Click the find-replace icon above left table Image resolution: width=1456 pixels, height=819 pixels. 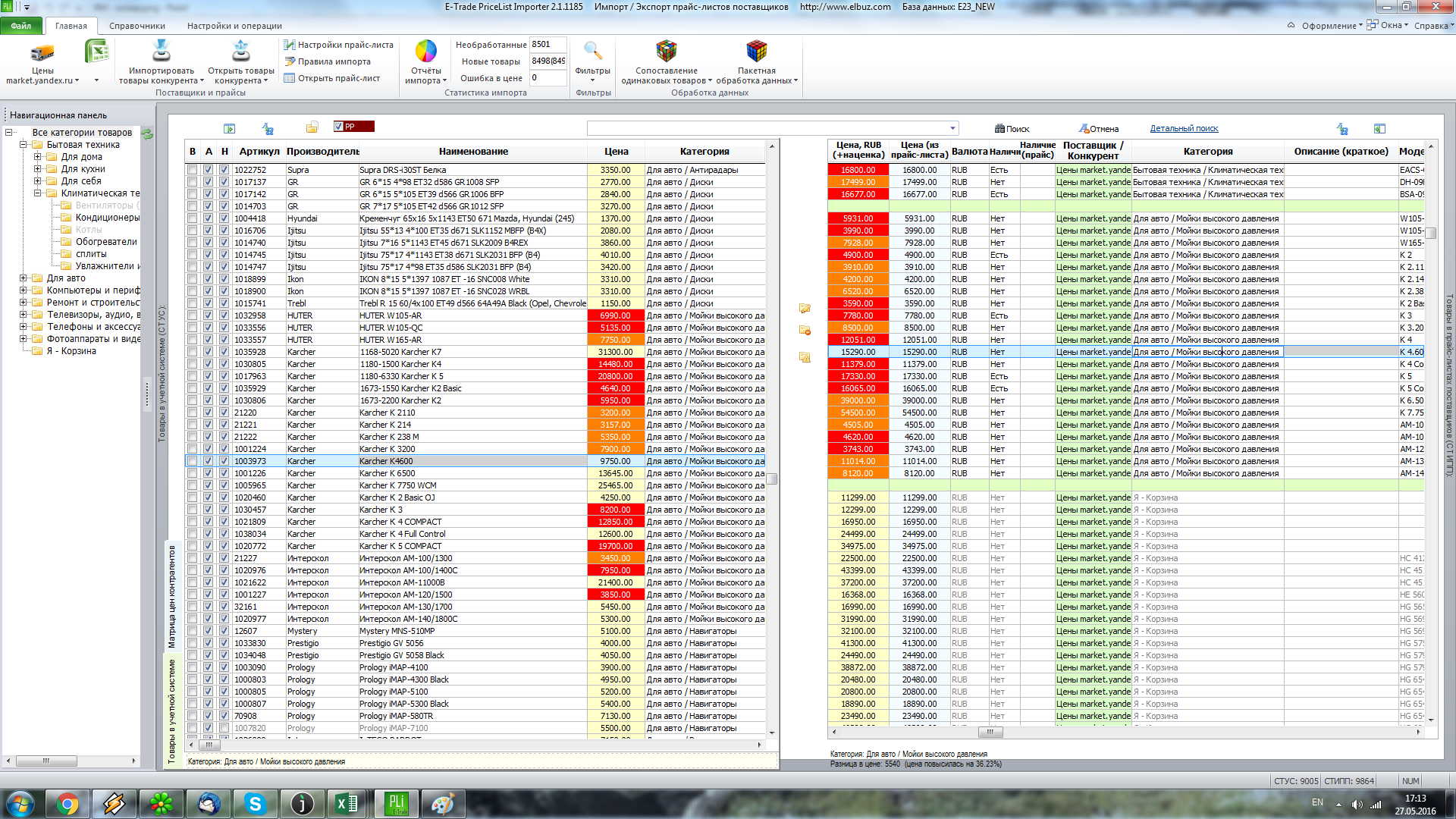(x=268, y=129)
